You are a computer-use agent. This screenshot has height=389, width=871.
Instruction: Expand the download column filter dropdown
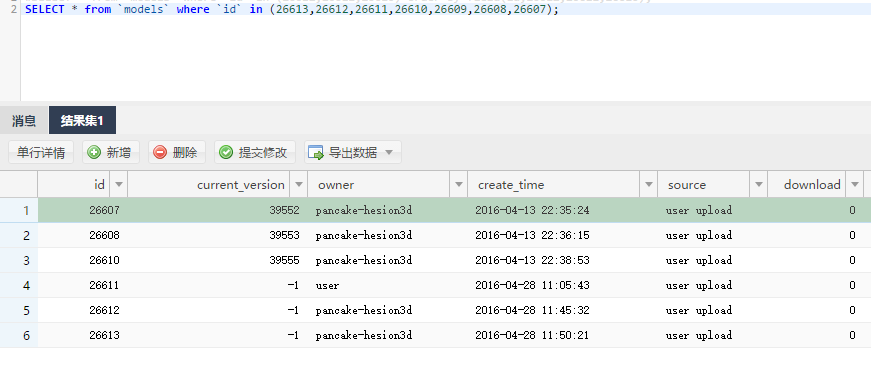click(x=854, y=184)
